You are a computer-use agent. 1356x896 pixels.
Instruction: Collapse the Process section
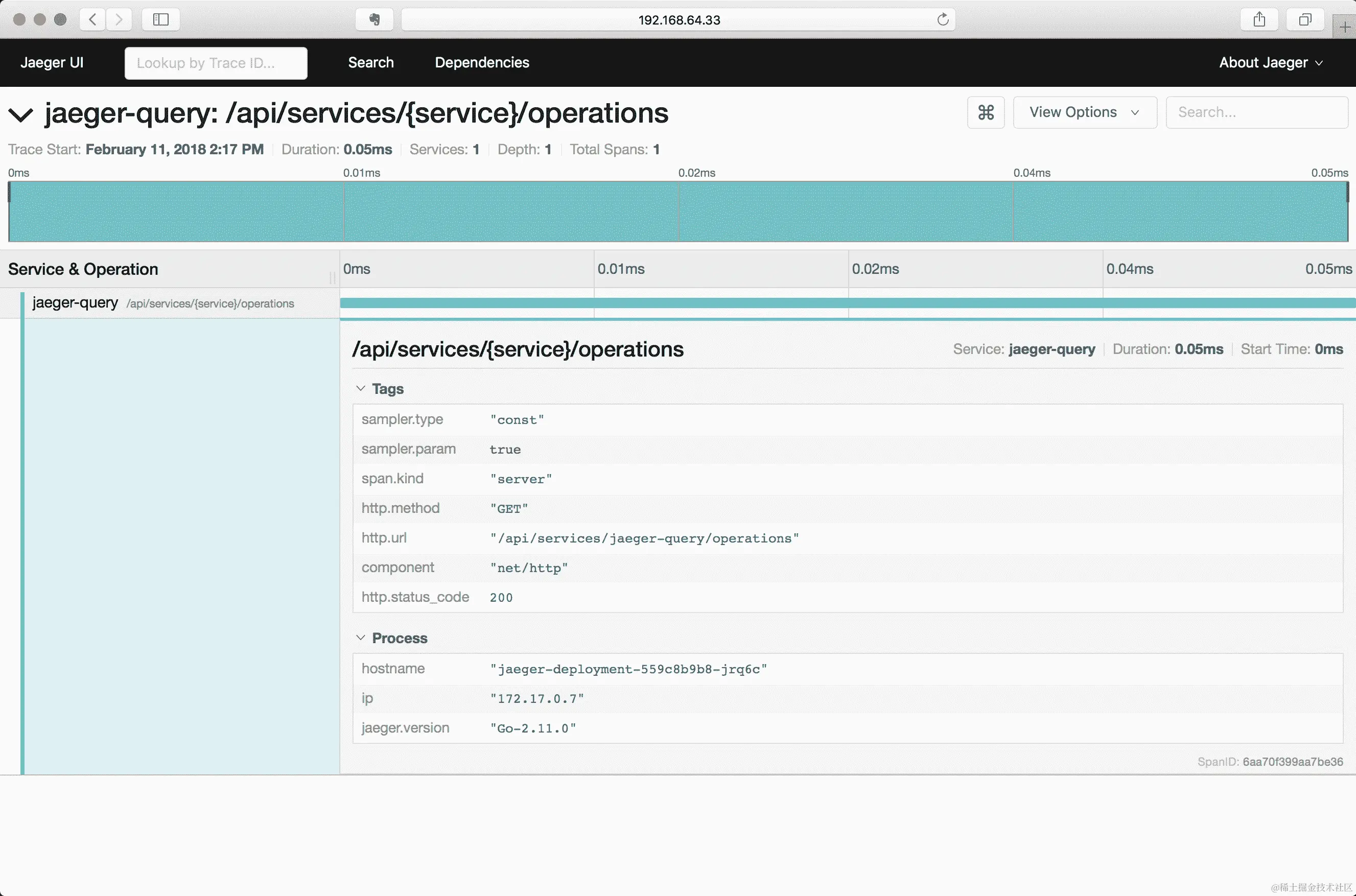click(x=361, y=638)
